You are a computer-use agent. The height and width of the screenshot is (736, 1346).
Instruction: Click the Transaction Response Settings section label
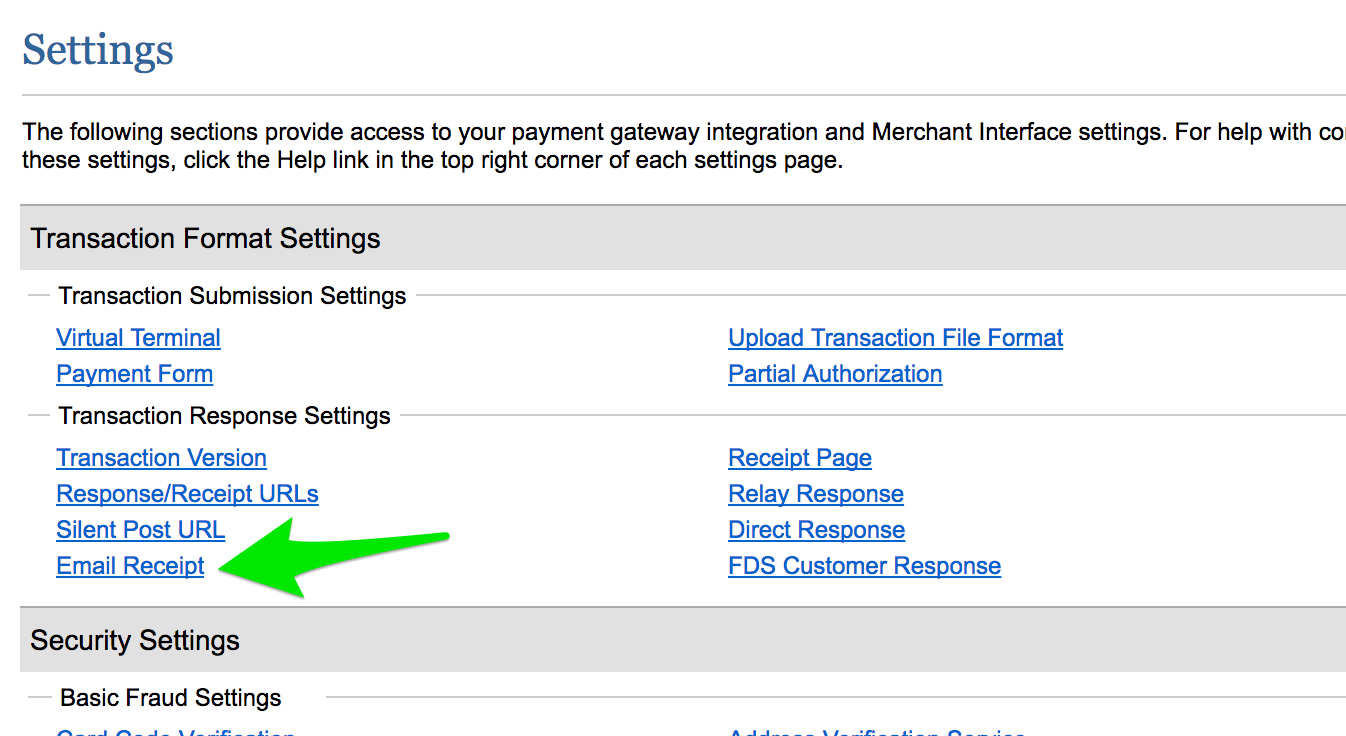point(224,415)
